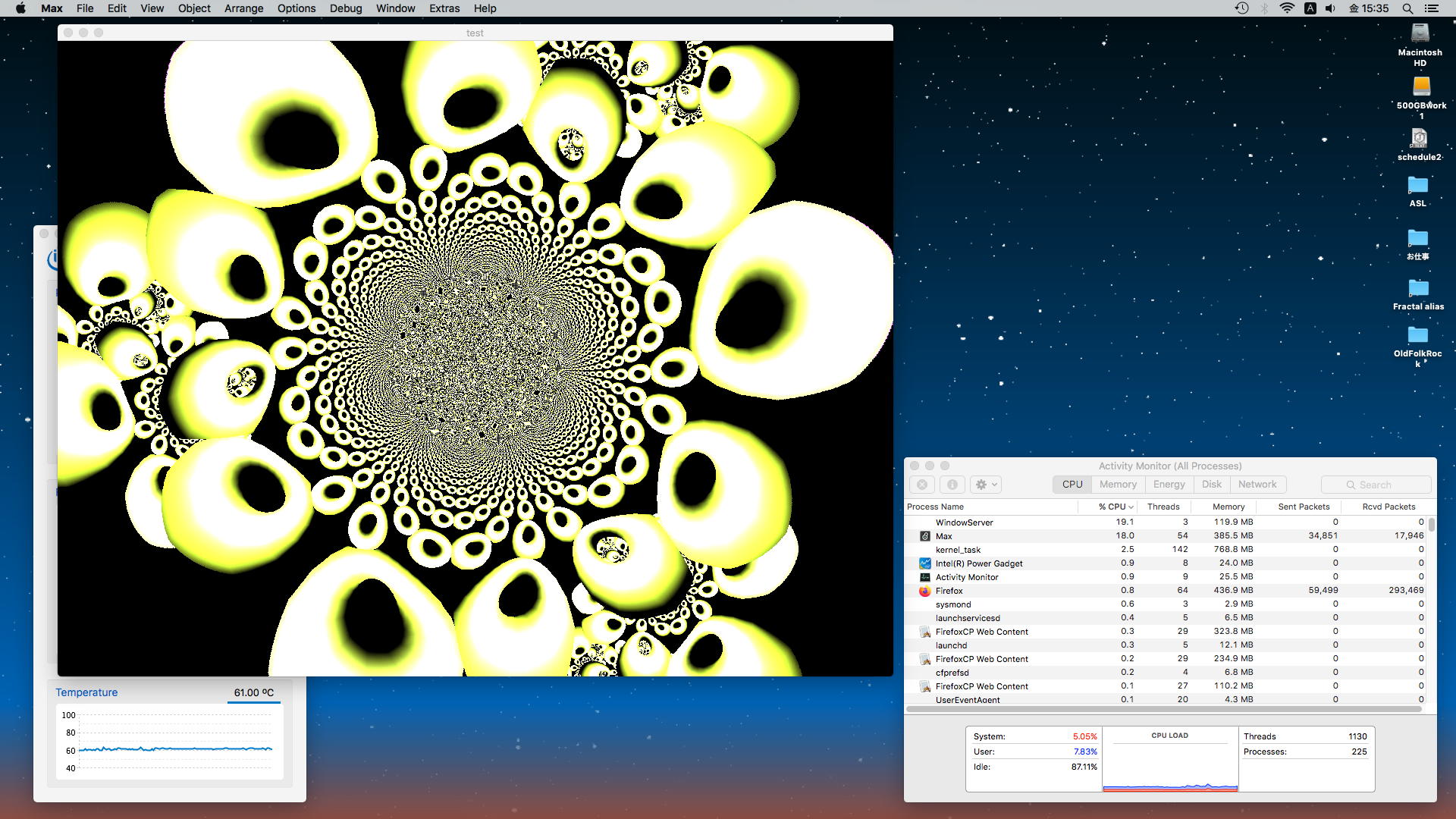Viewport: 1456px width, 819px height.
Task: Open the Fractal alias folder icon
Action: 1417,289
